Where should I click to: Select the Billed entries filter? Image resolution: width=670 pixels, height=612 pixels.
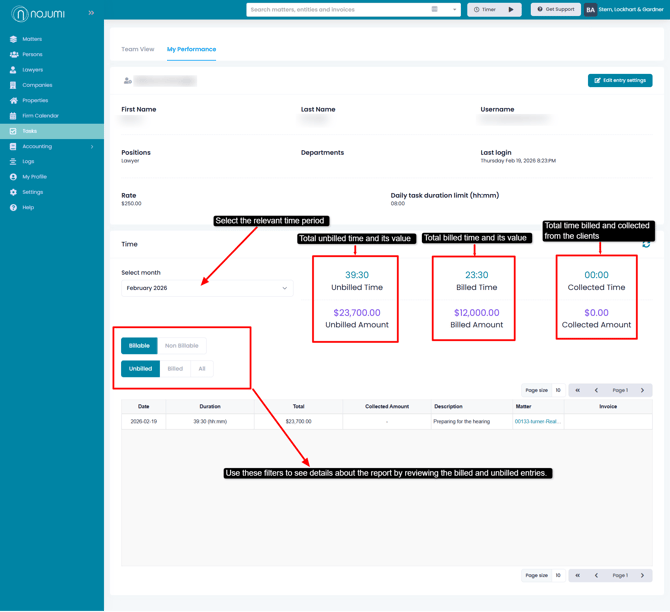[x=175, y=369]
